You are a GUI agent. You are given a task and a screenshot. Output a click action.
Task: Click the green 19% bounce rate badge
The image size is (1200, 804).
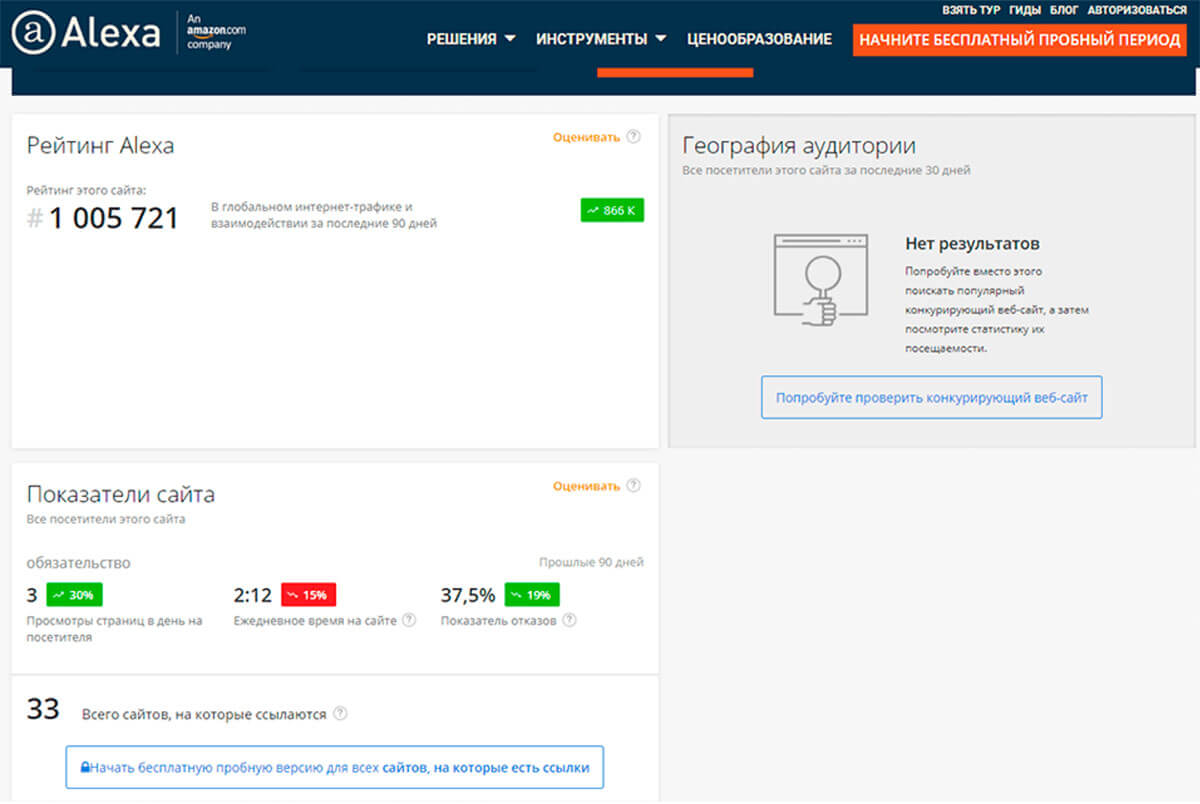[531, 595]
